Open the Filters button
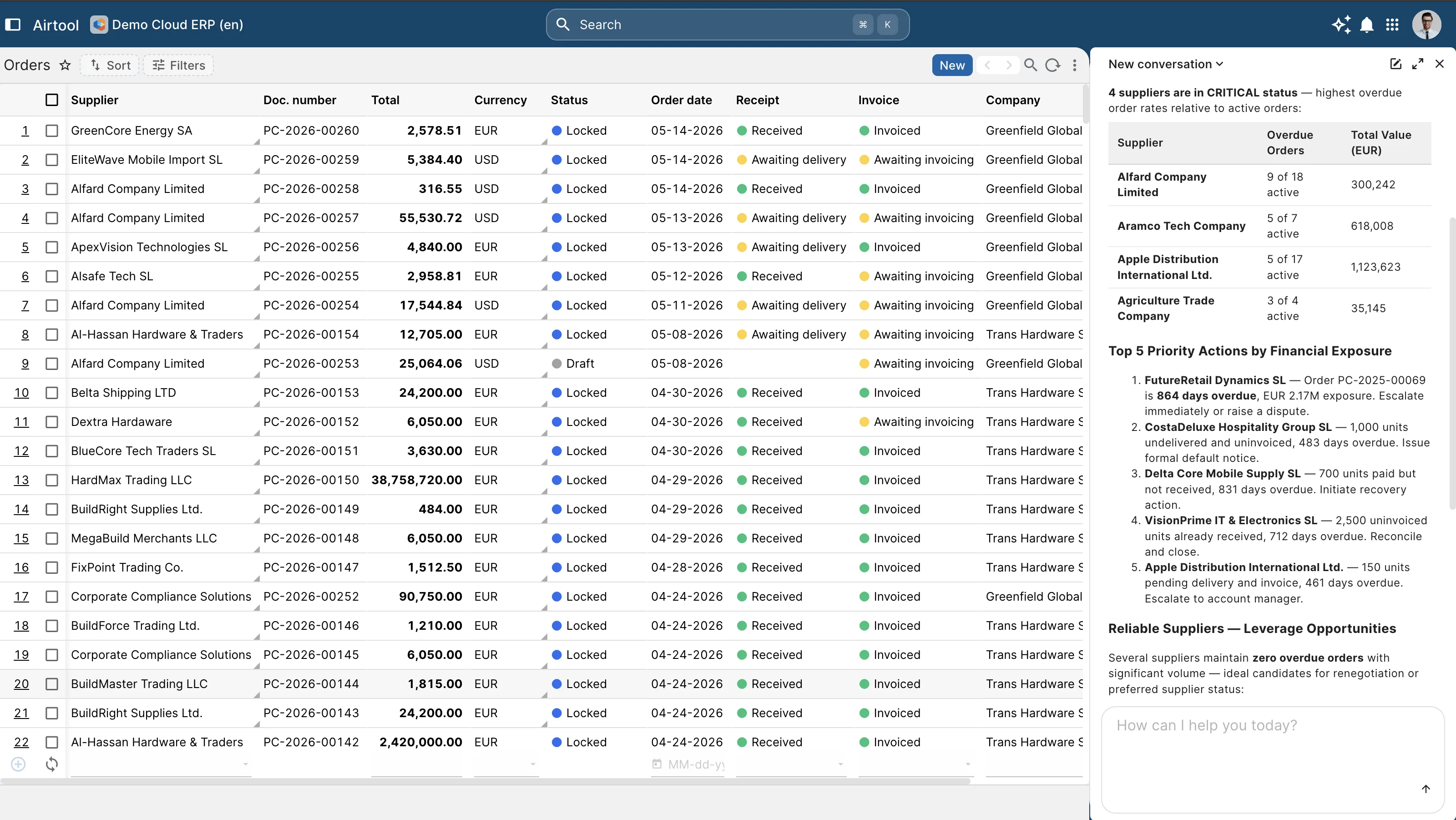 [178, 65]
